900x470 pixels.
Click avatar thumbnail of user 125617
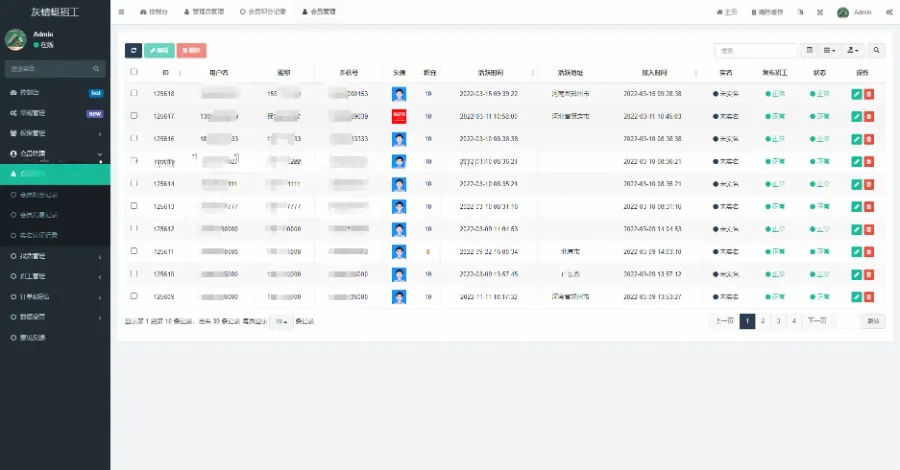click(x=399, y=116)
